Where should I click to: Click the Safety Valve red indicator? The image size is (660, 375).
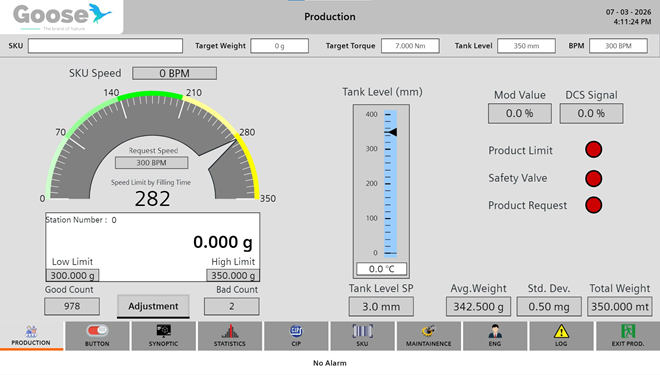pos(593,178)
